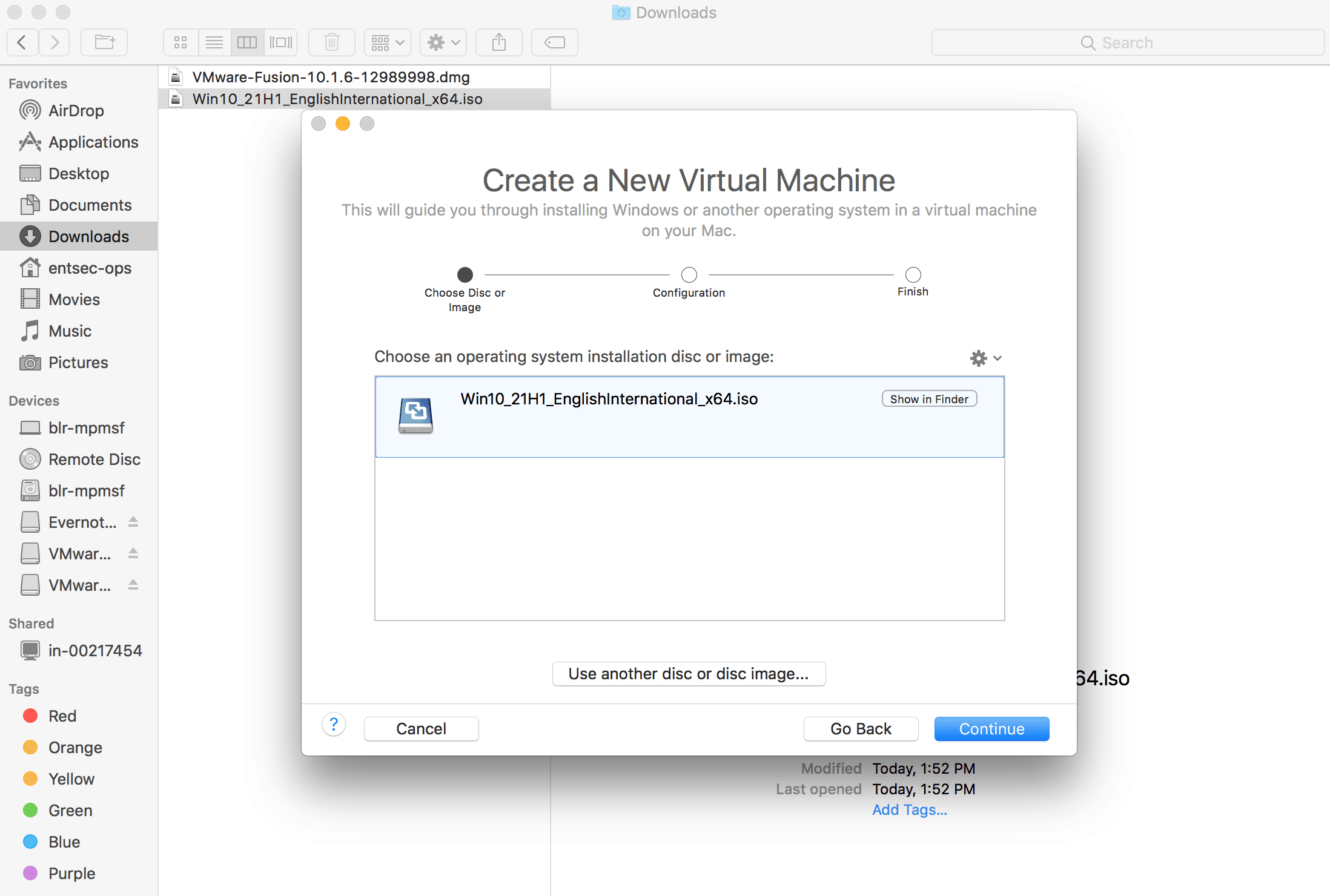Click the Configuration step marker

689,275
